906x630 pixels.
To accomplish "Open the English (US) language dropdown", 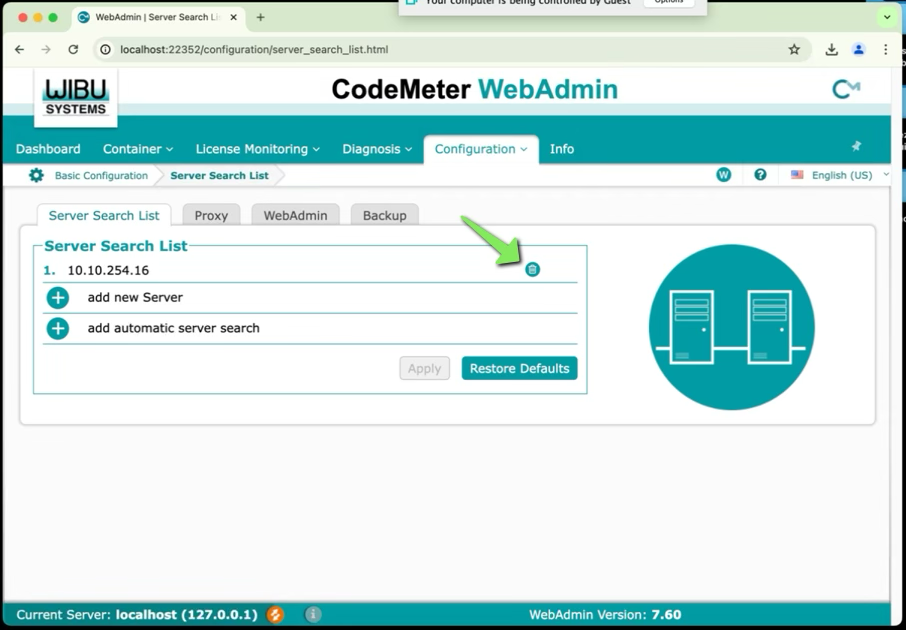I will click(x=840, y=175).
